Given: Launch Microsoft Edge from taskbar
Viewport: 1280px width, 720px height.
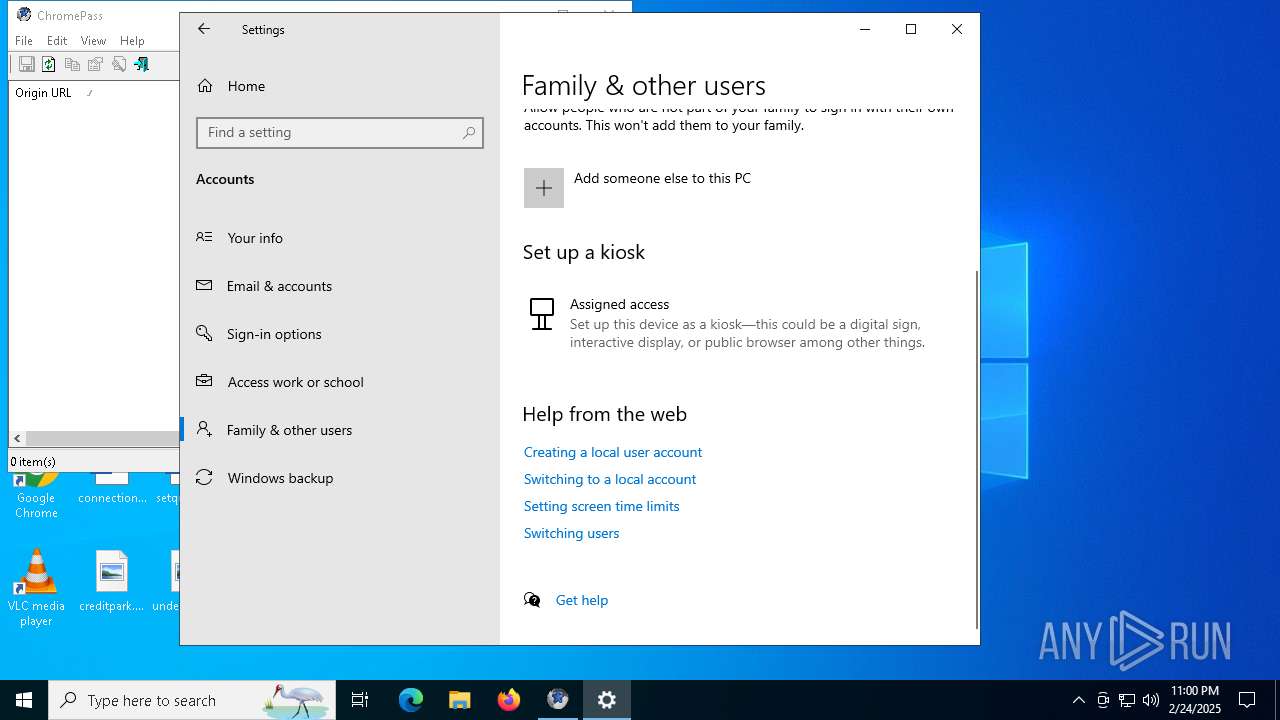Looking at the screenshot, I should click(411, 700).
